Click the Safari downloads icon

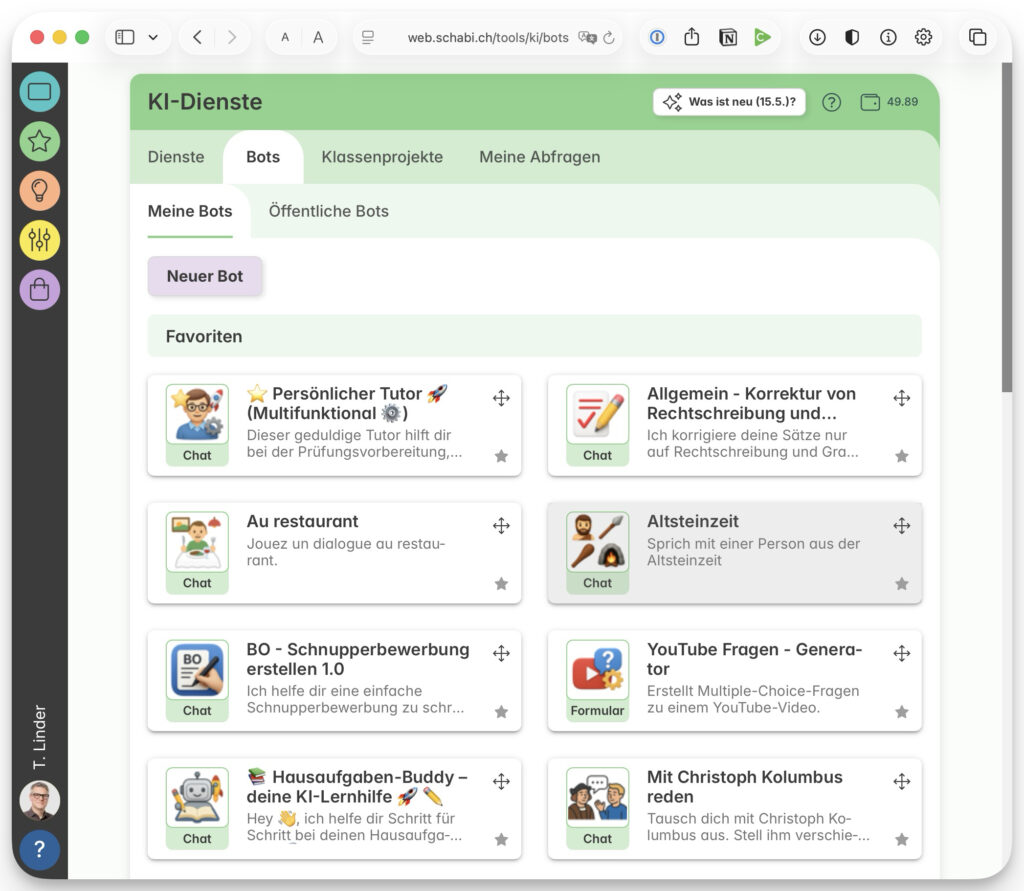point(817,37)
